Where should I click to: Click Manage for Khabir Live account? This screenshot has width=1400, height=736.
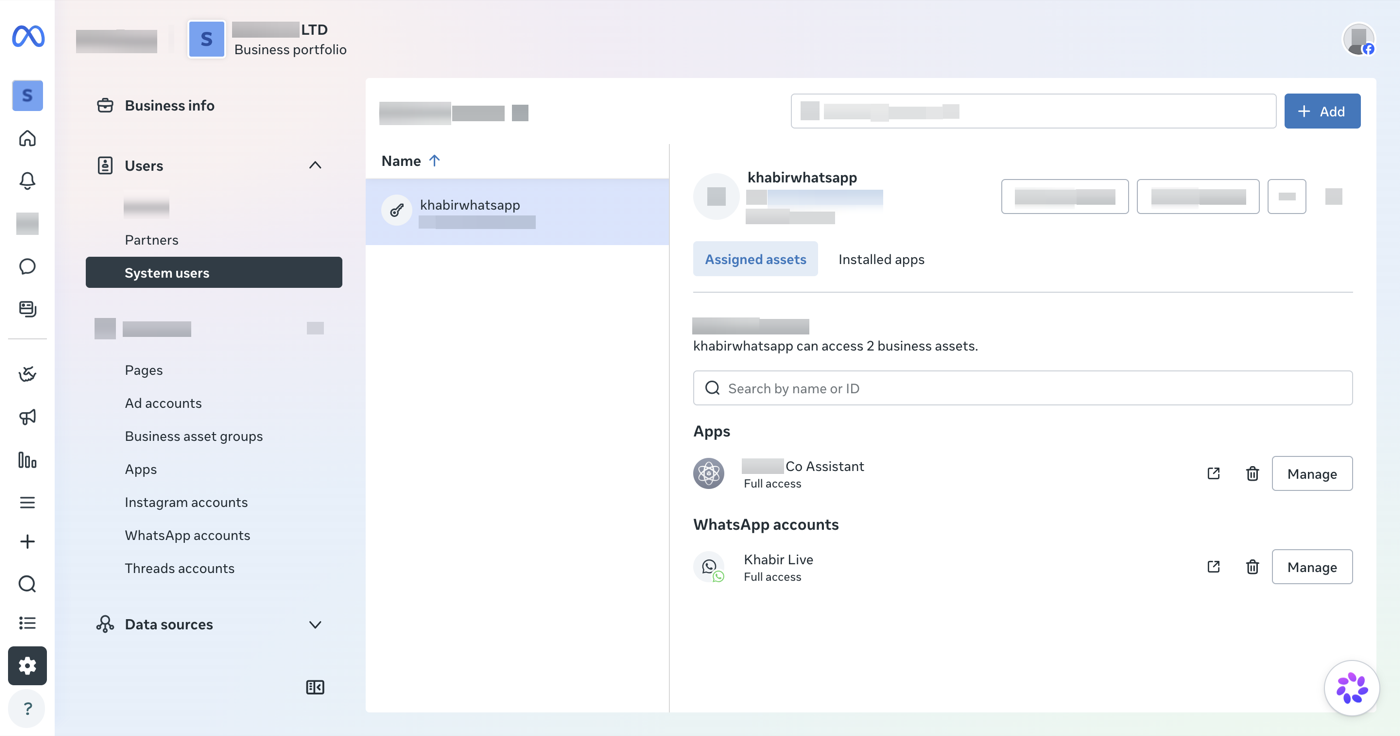click(1312, 567)
